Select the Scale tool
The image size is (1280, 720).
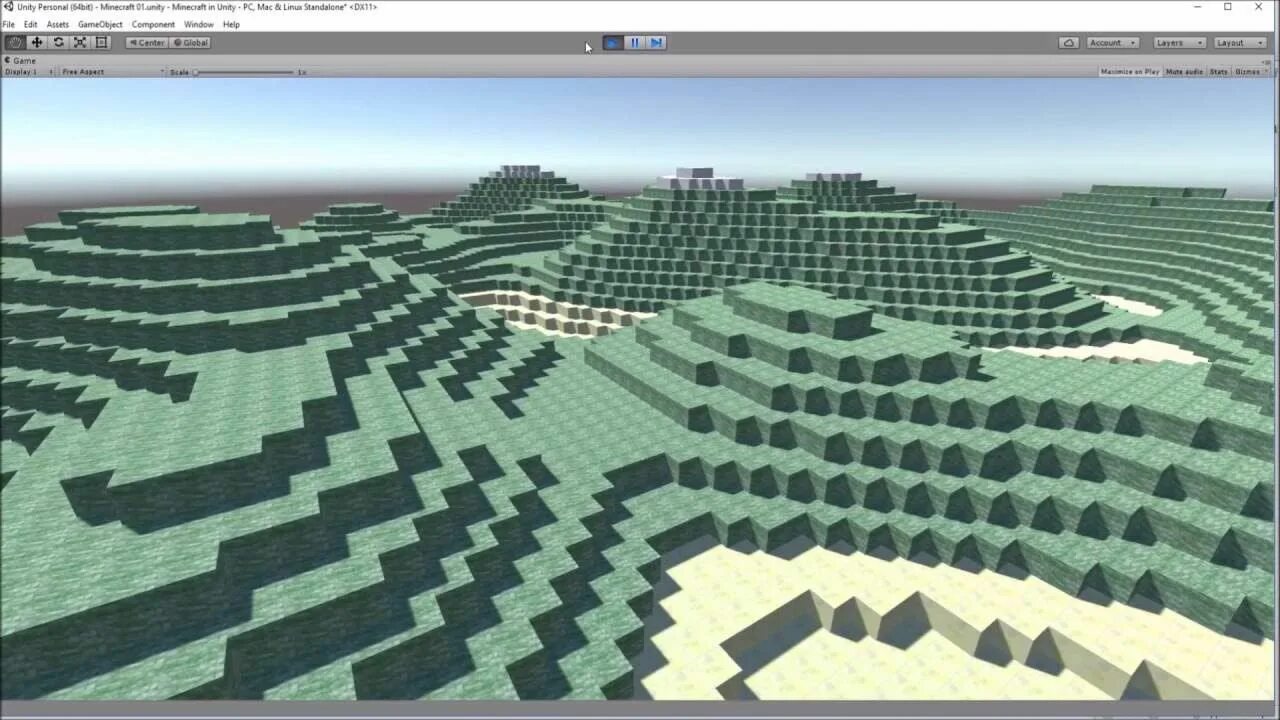(80, 42)
